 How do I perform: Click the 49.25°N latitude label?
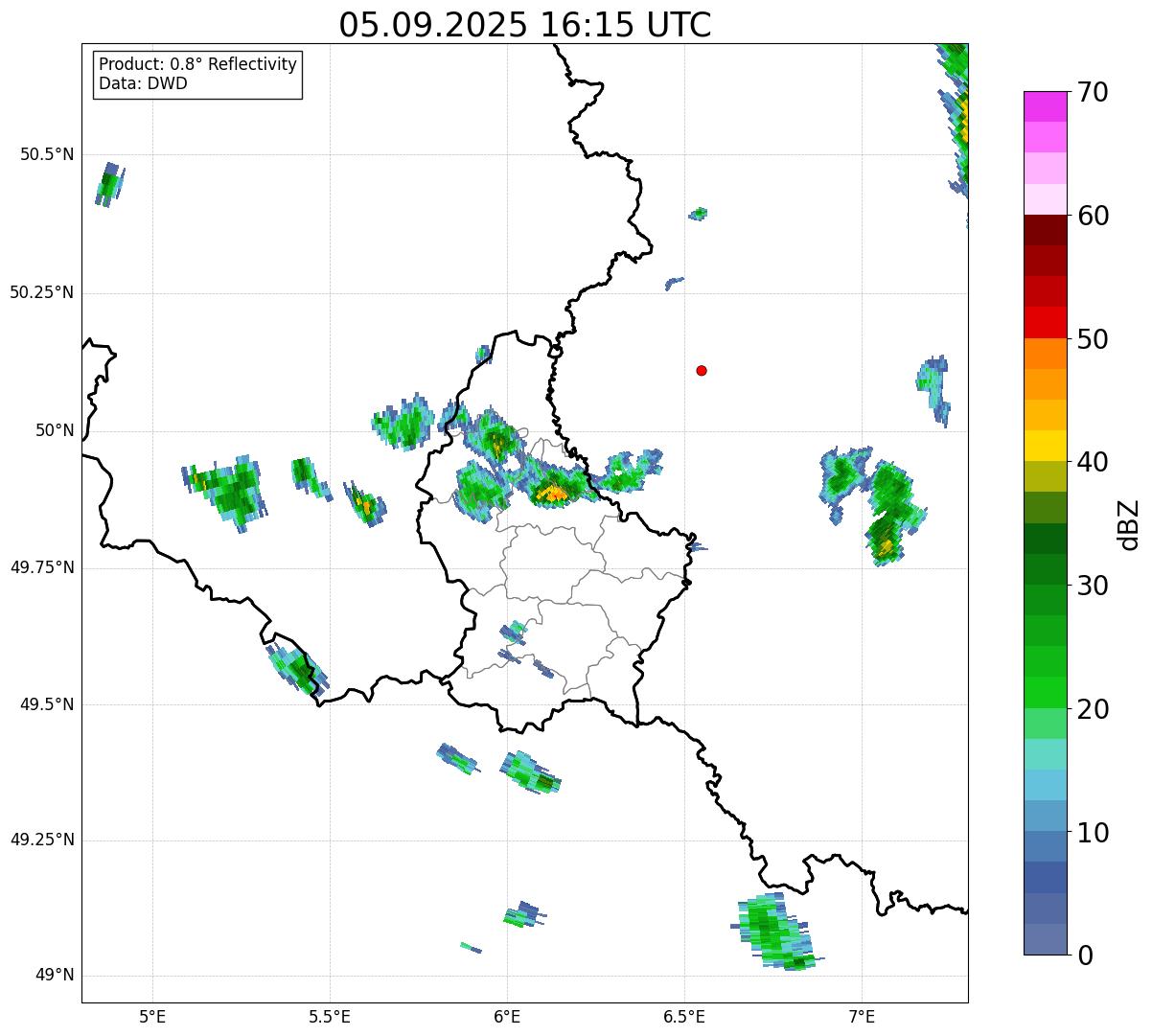42,840
